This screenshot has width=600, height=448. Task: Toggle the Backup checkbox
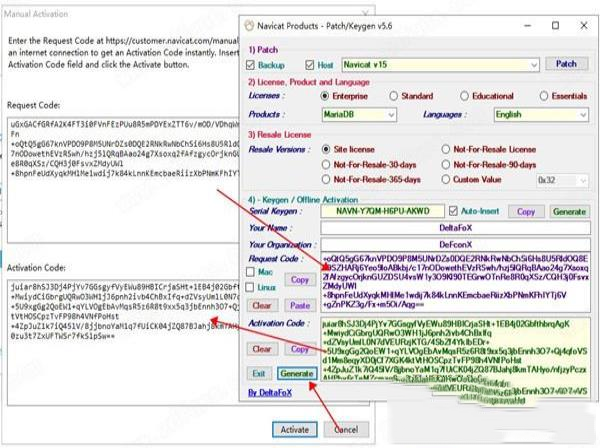pos(250,65)
